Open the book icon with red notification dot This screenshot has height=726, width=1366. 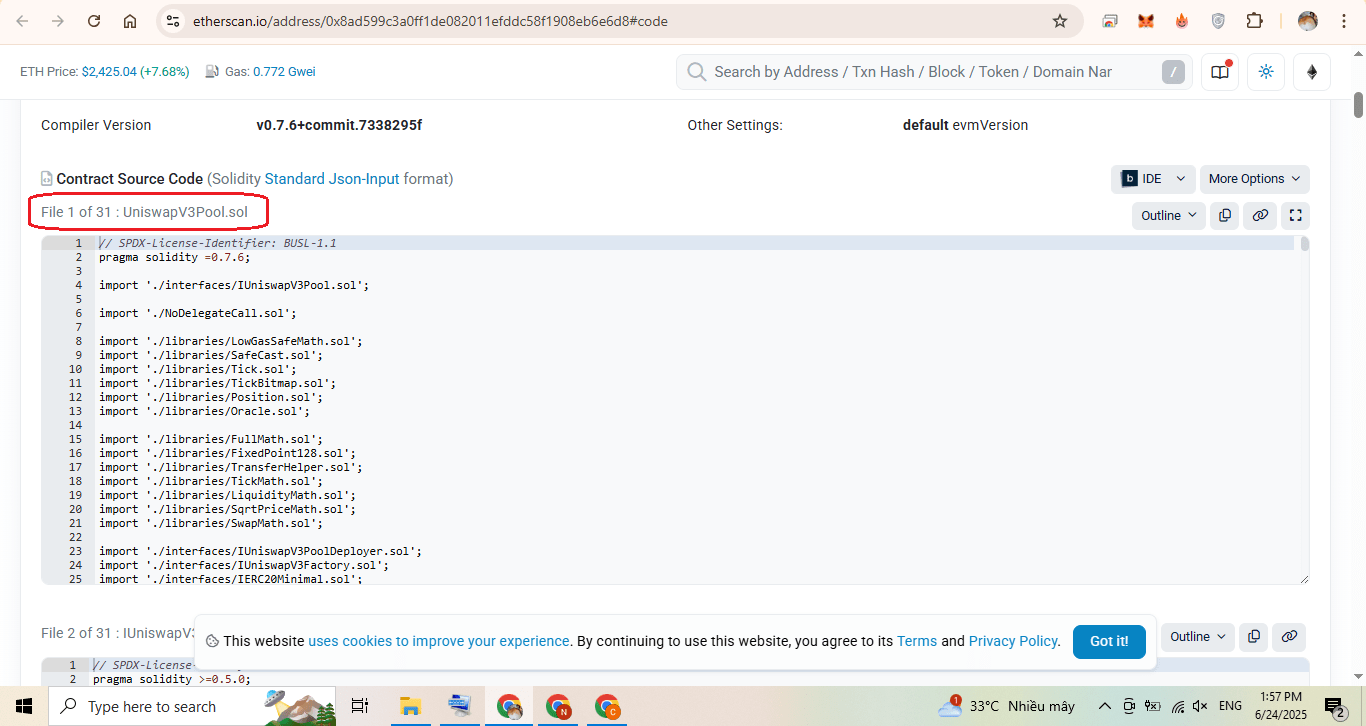[1220, 72]
